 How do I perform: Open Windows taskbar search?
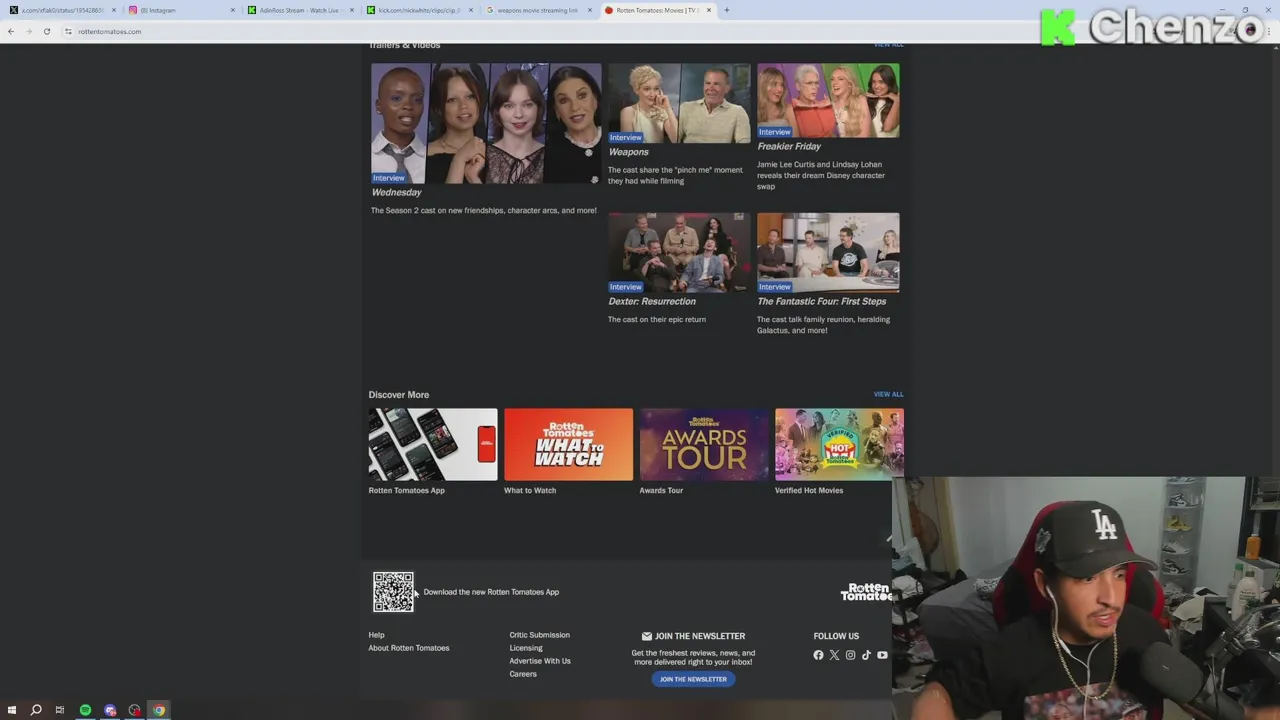click(x=36, y=710)
